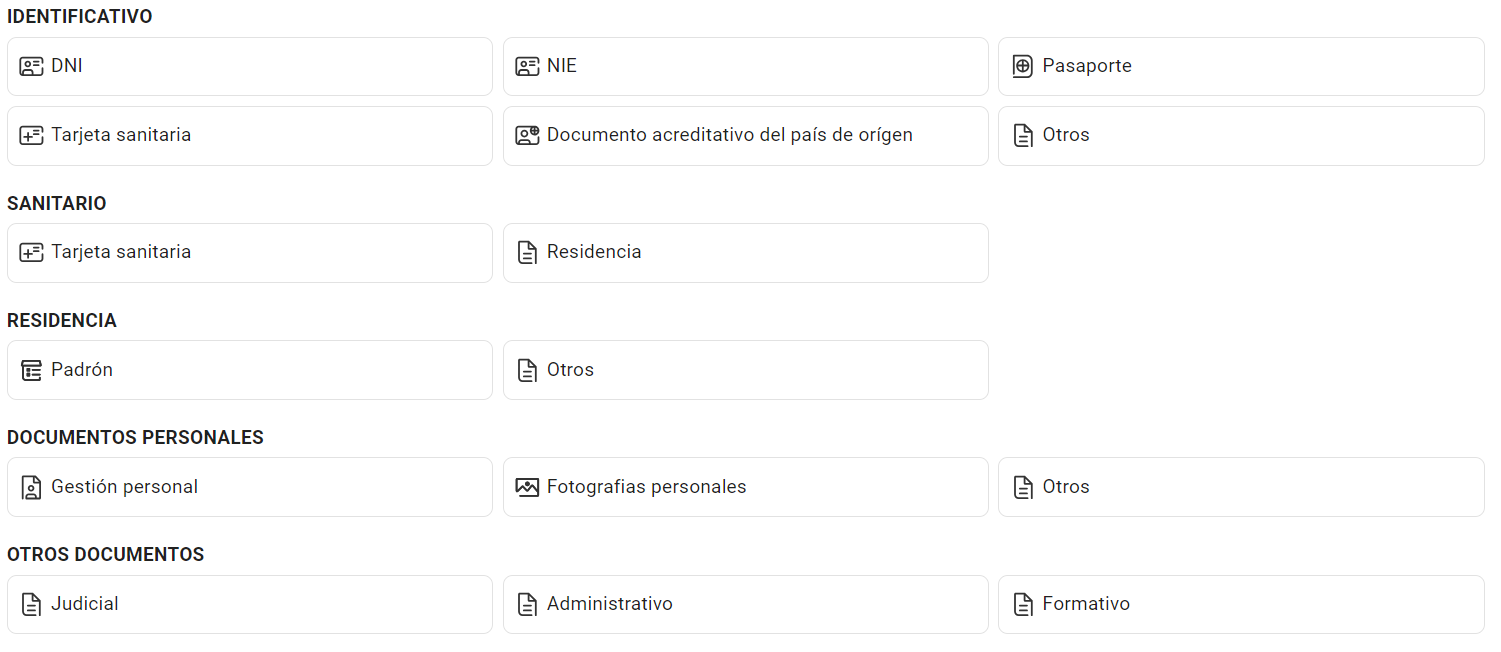Click the document icon next to Otros in Identificativo
1501x652 pixels.
click(1023, 135)
